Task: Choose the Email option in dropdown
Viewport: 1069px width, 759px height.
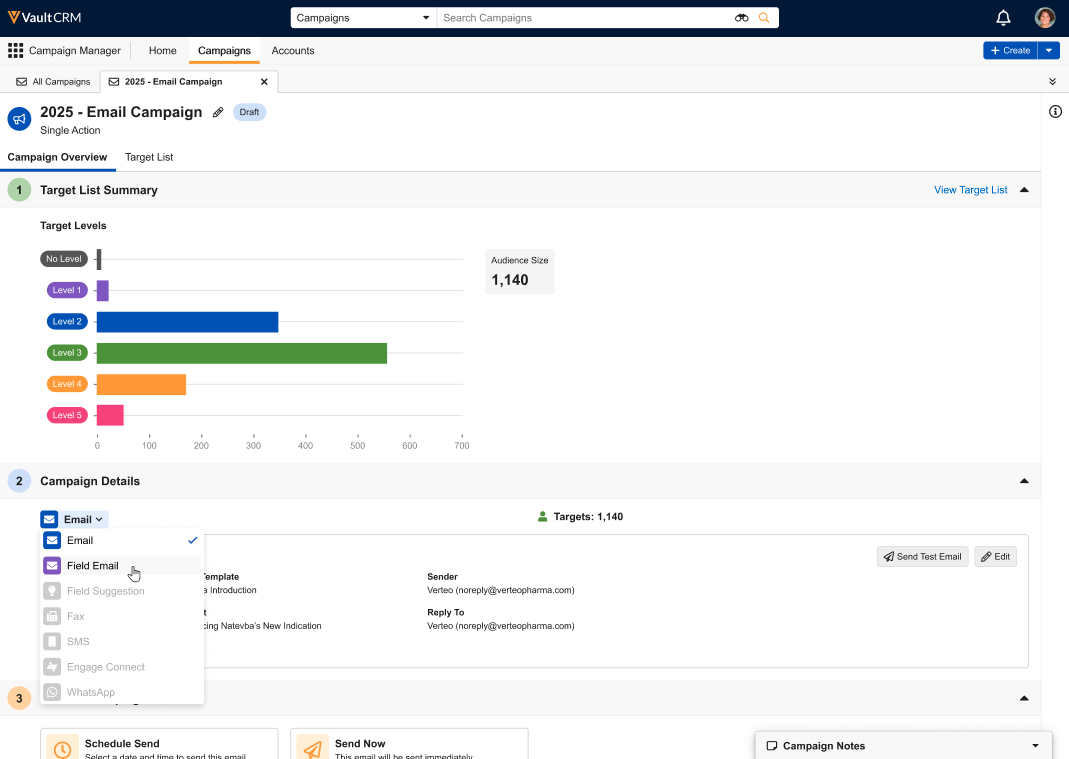Action: pyautogui.click(x=80, y=541)
